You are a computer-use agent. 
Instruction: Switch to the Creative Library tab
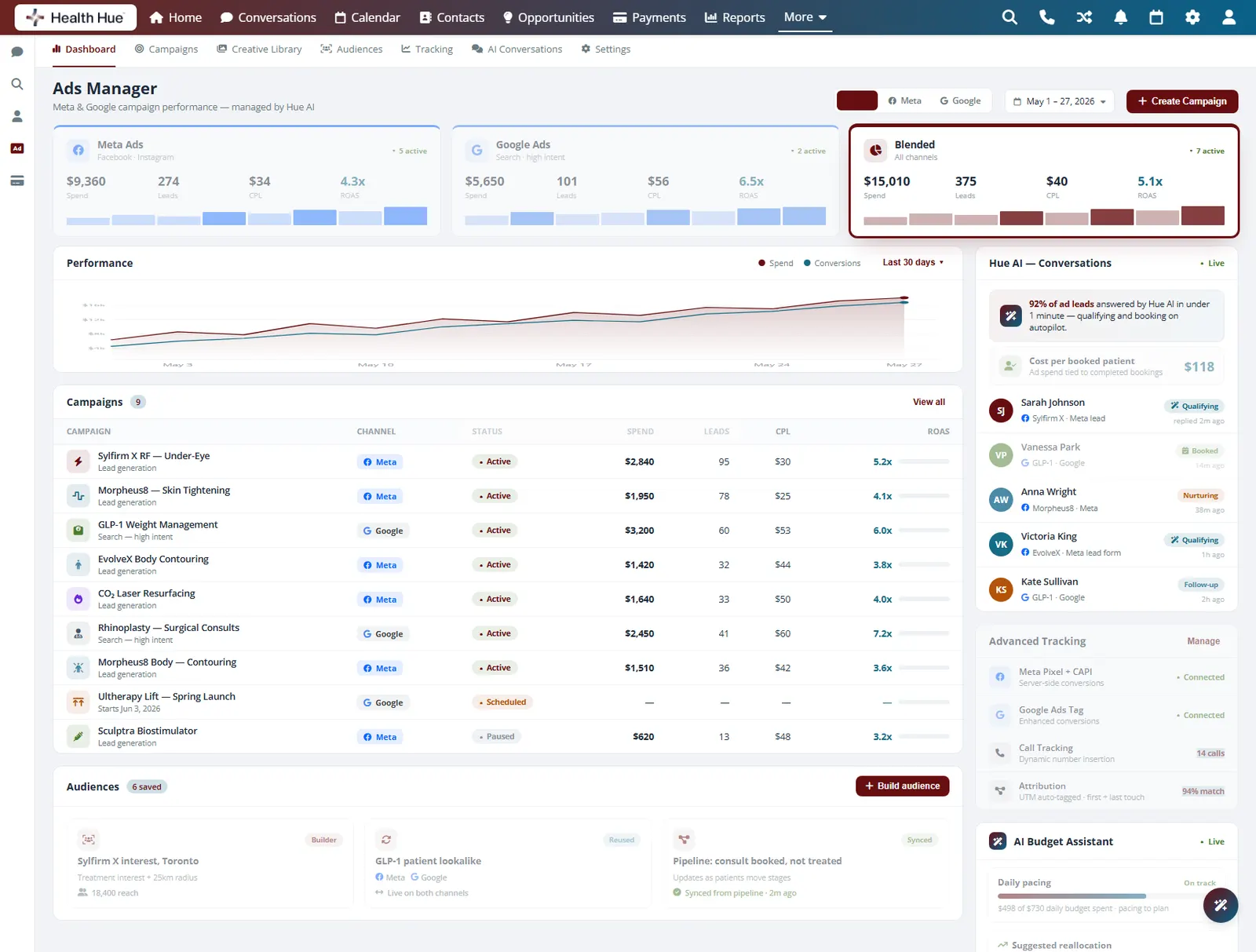pyautogui.click(x=260, y=49)
